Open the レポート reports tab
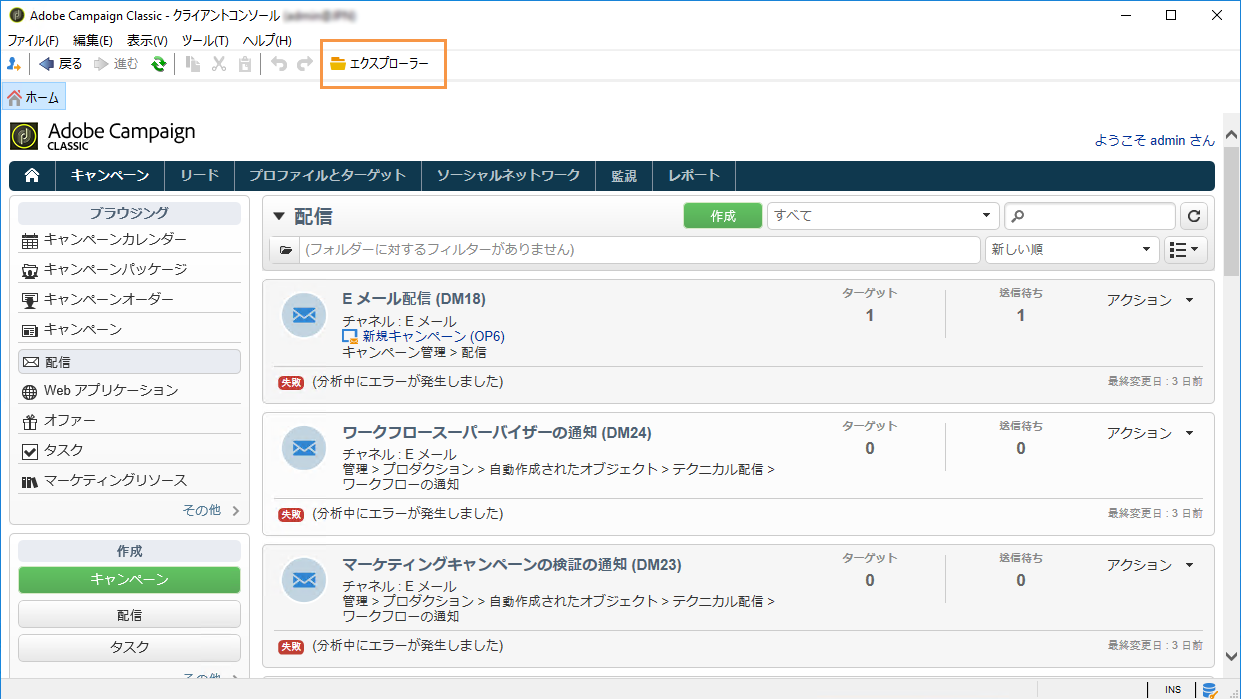The width and height of the screenshot is (1241, 699). click(x=694, y=175)
